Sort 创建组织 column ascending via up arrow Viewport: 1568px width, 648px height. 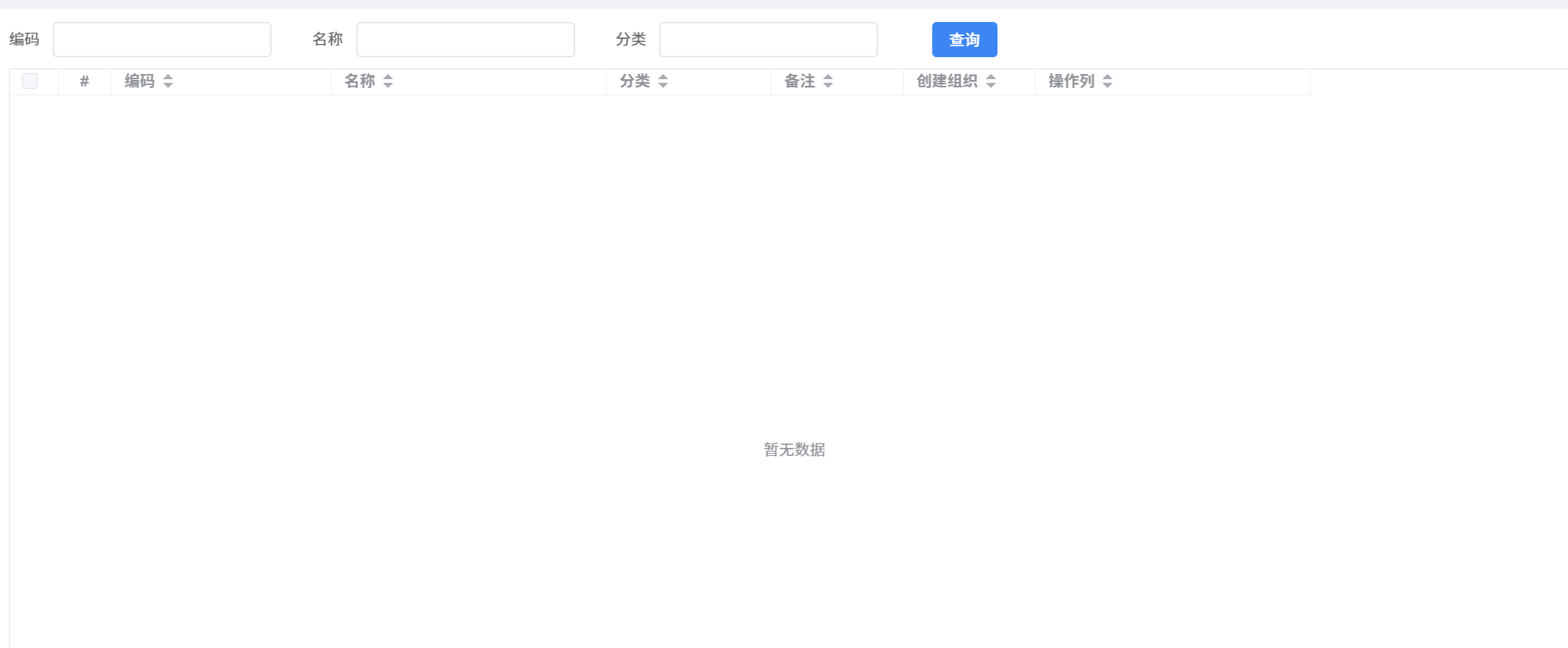point(991,77)
